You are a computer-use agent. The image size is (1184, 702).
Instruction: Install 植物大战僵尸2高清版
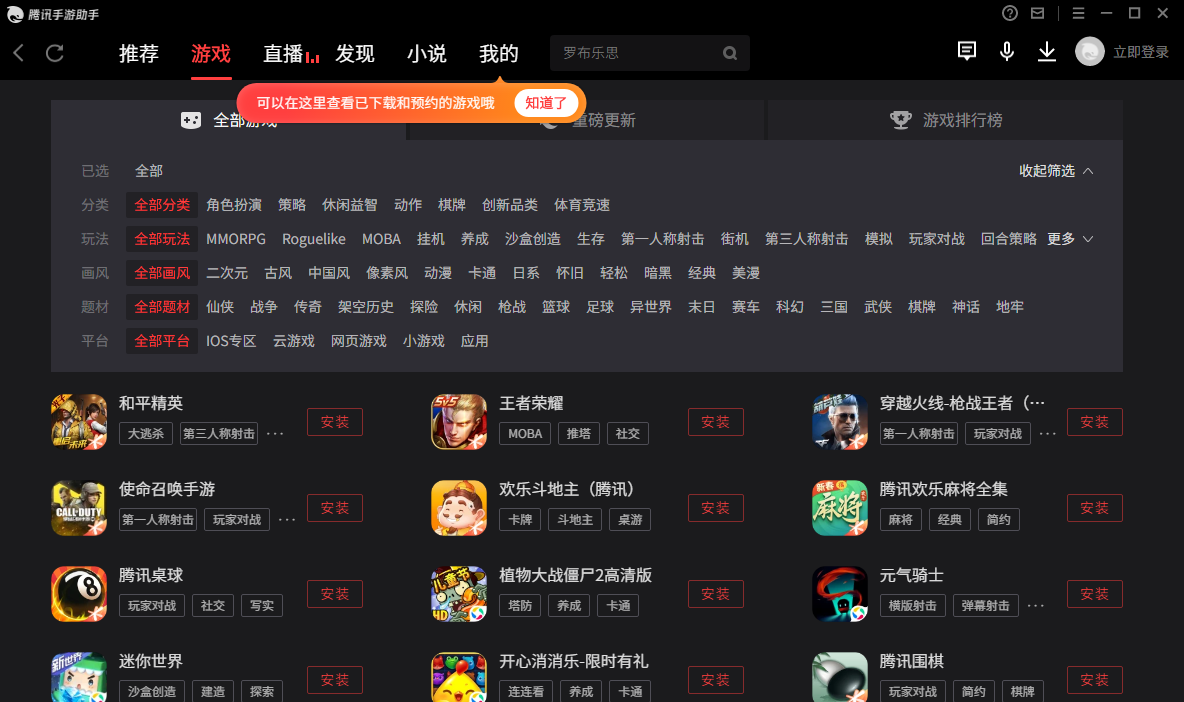coord(715,594)
